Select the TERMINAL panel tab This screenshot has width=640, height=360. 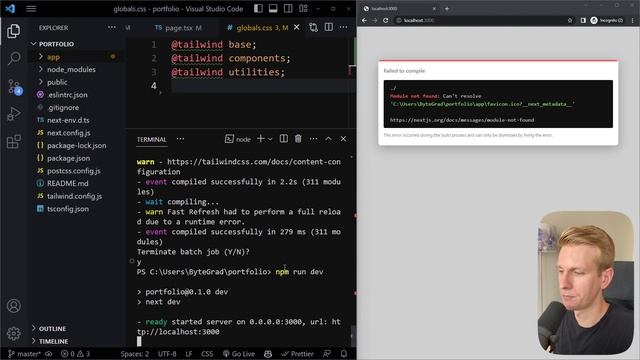[151, 139]
